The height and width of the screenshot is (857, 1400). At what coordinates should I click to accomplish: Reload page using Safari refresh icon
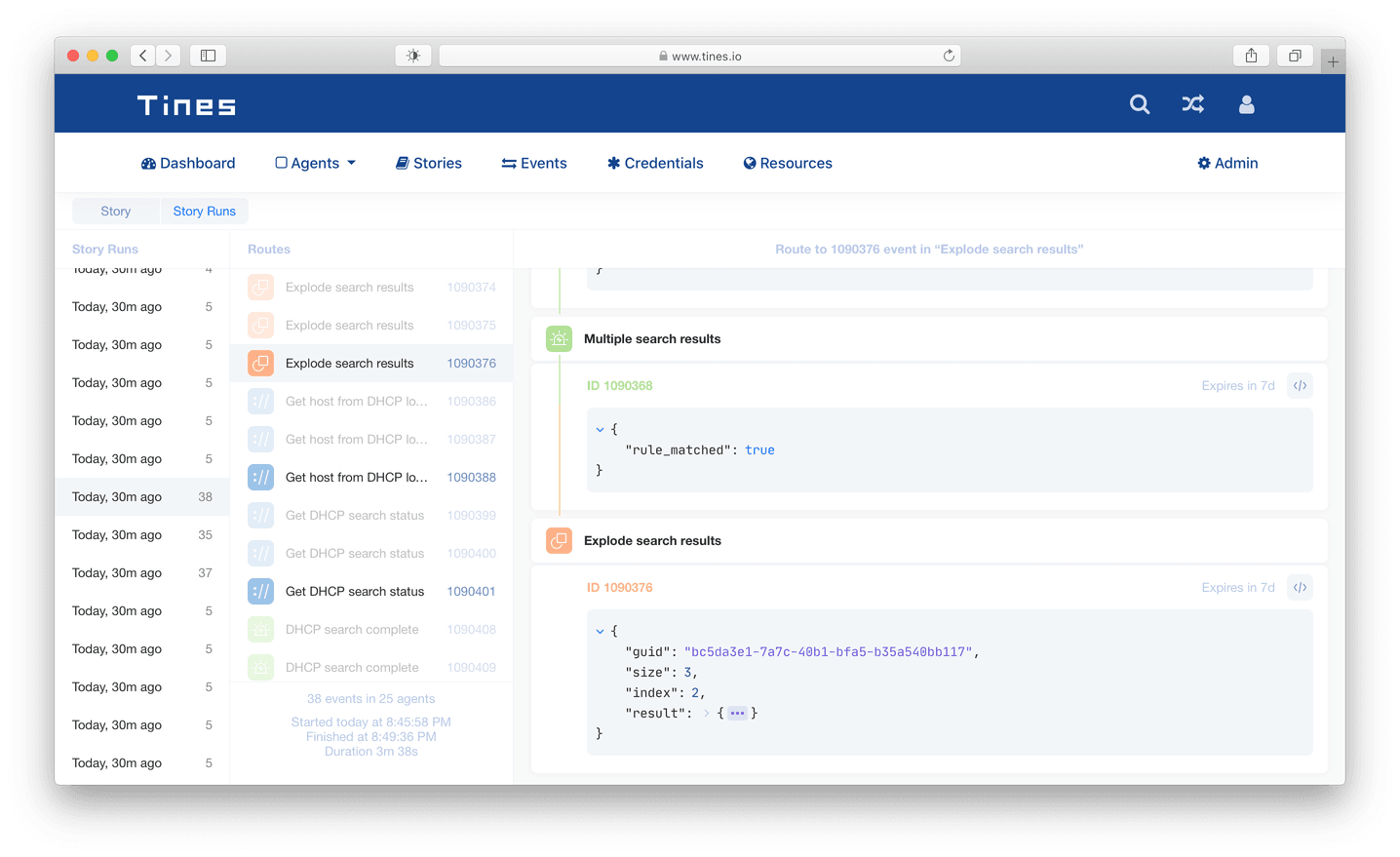point(948,56)
